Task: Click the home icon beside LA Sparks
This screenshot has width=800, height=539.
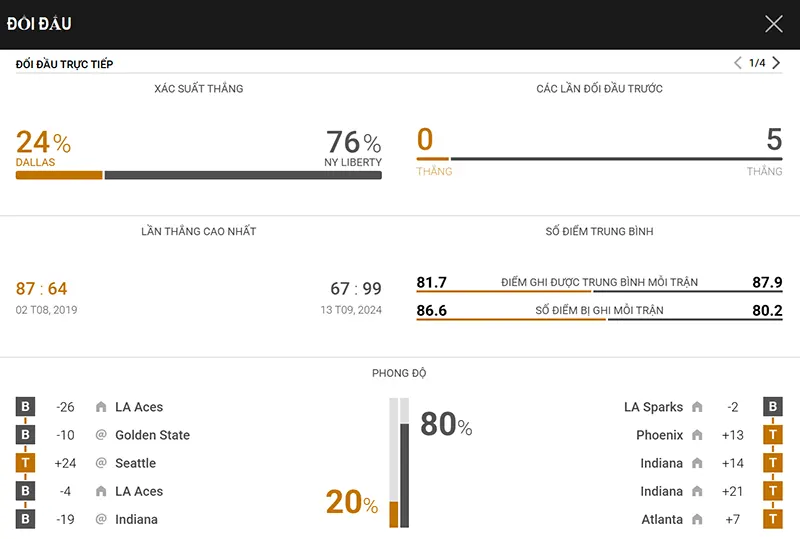Action: (697, 407)
